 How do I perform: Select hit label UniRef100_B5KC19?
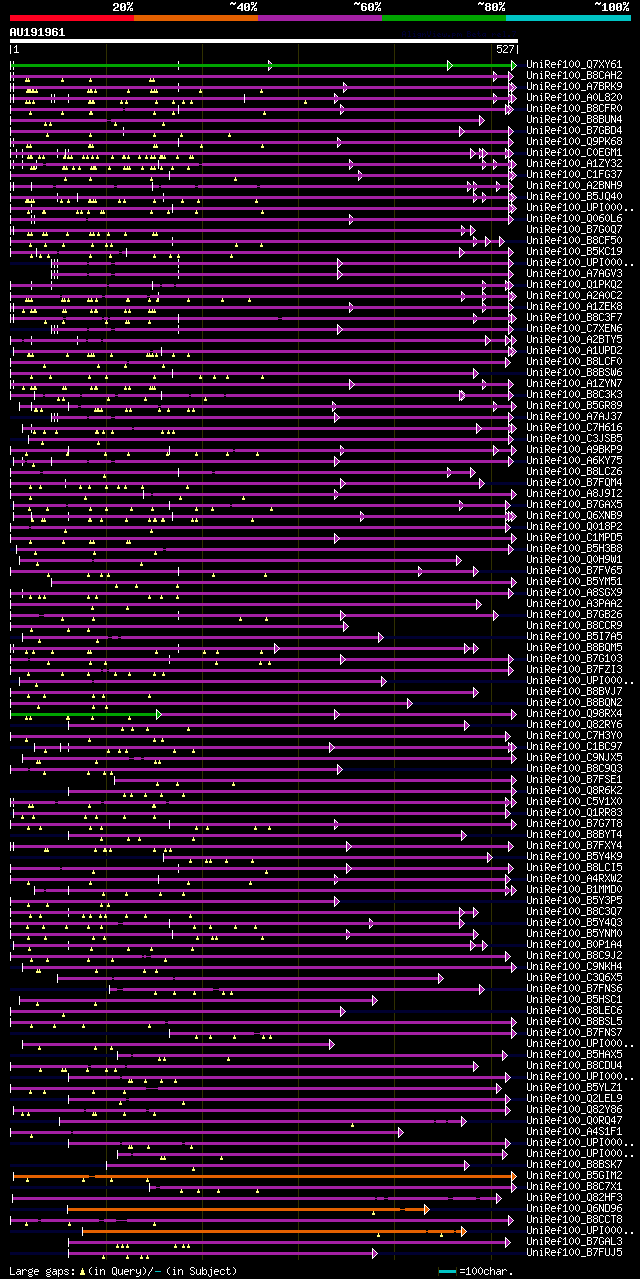[x=573, y=252]
